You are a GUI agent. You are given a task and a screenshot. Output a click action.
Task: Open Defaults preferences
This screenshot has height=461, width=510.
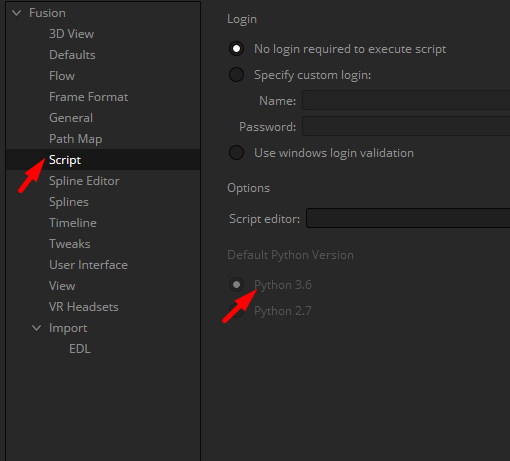click(x=72, y=55)
